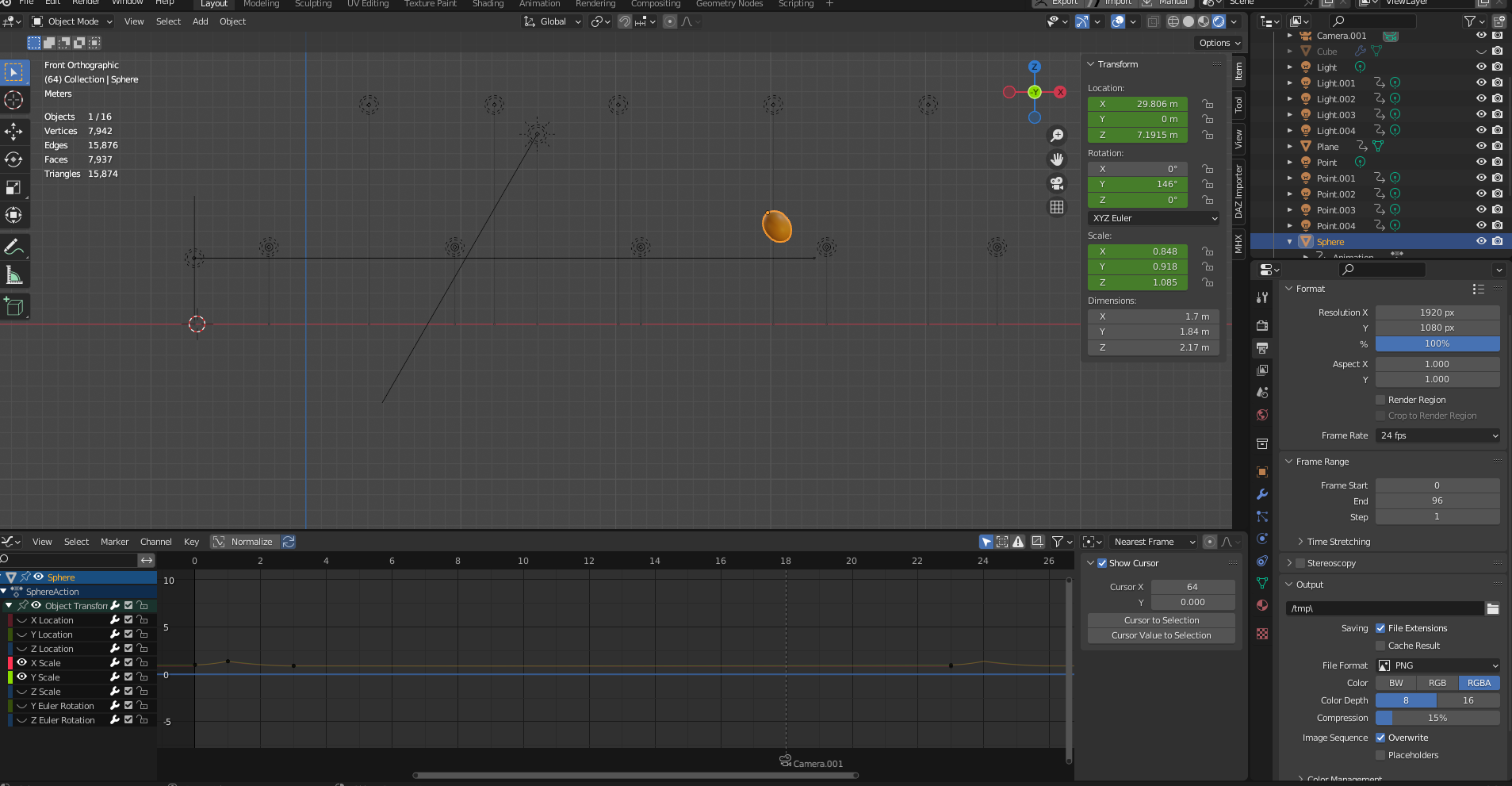Select the Move tool in the toolbar
Viewport: 1512px width, 786px height.
point(13,131)
